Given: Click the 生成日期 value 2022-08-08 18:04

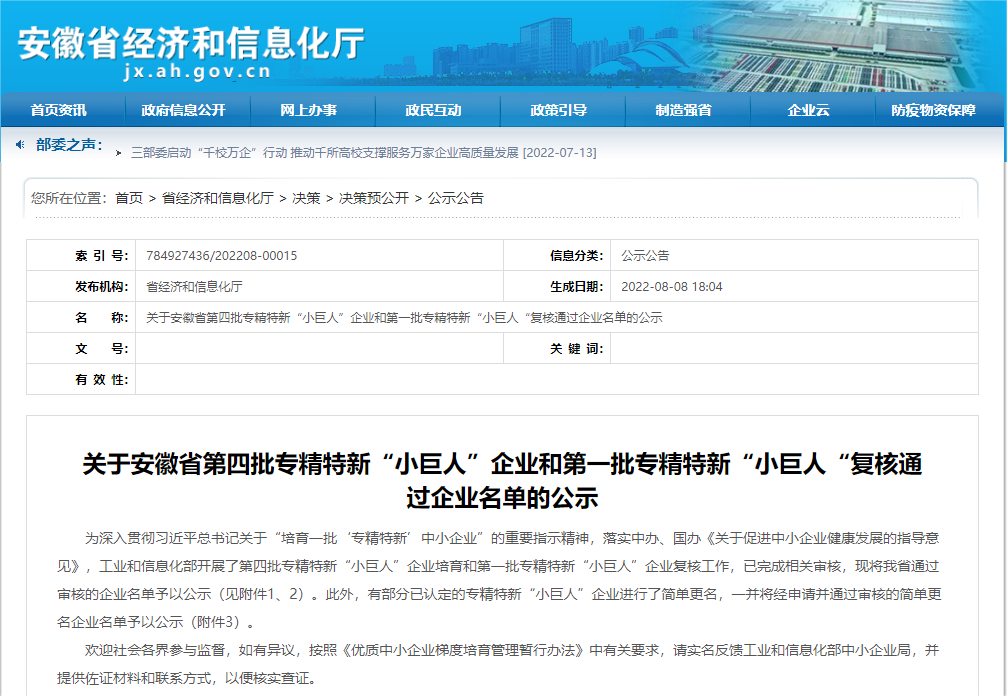Looking at the screenshot, I should (671, 287).
